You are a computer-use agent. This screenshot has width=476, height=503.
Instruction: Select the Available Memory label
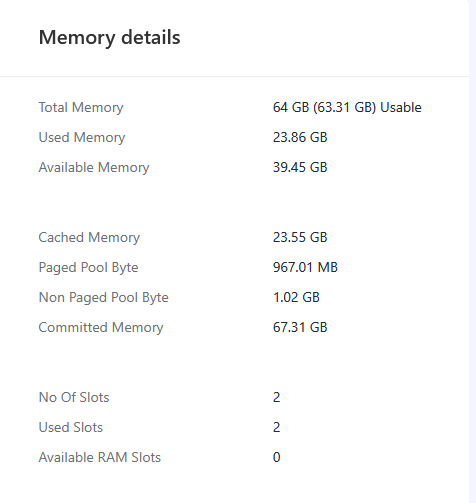coord(94,168)
